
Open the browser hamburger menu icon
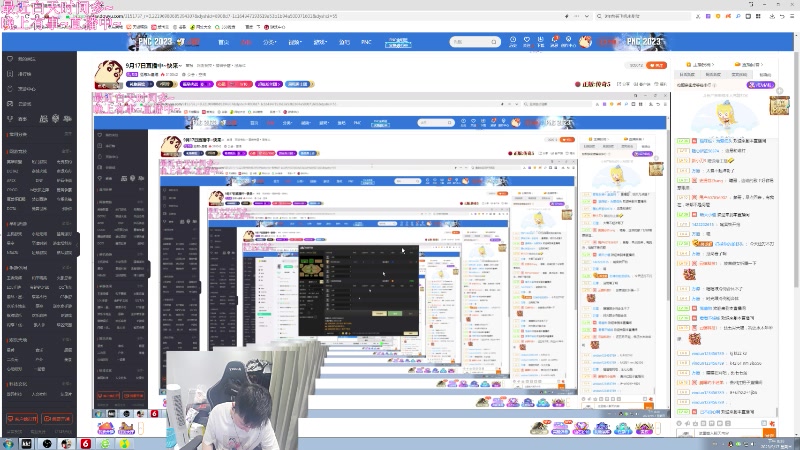click(x=792, y=16)
